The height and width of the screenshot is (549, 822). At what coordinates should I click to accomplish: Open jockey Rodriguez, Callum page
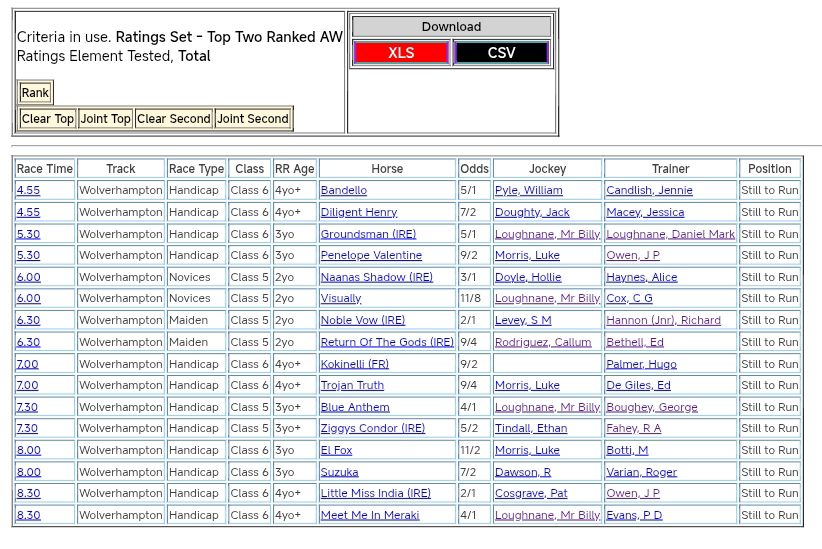pos(543,342)
